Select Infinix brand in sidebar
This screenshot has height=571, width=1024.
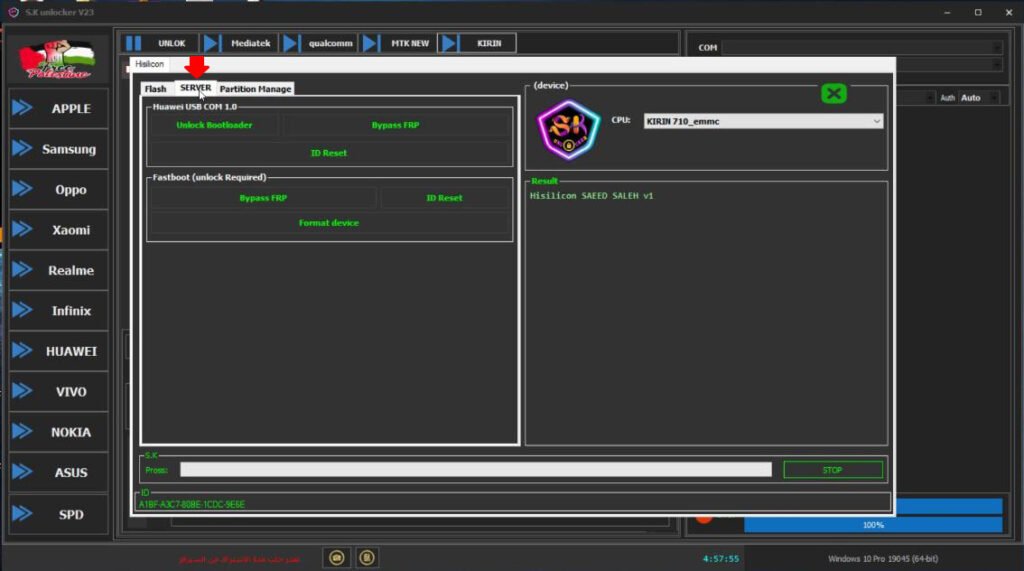pyautogui.click(x=59, y=311)
